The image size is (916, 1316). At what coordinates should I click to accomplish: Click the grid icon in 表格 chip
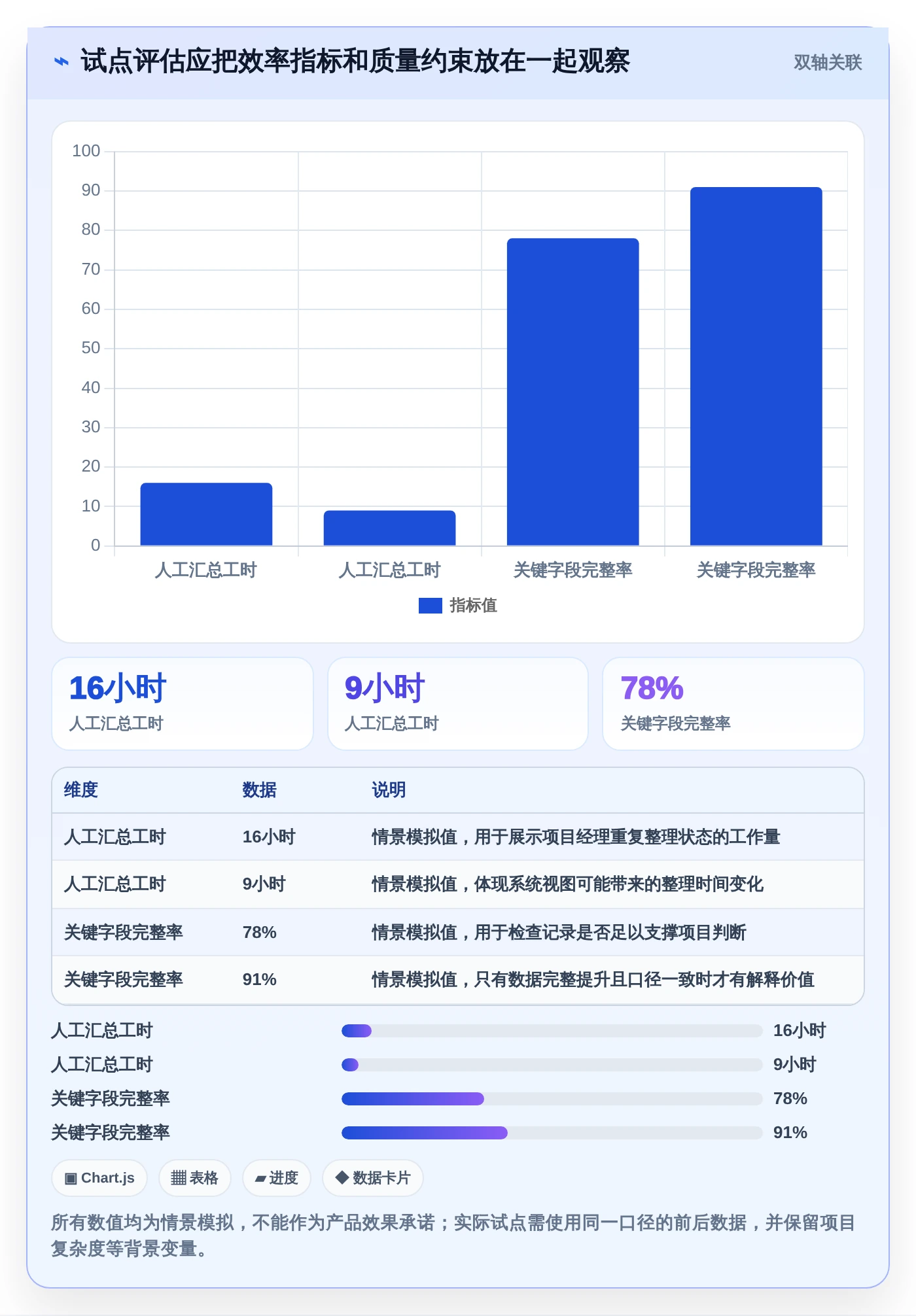tap(179, 1178)
